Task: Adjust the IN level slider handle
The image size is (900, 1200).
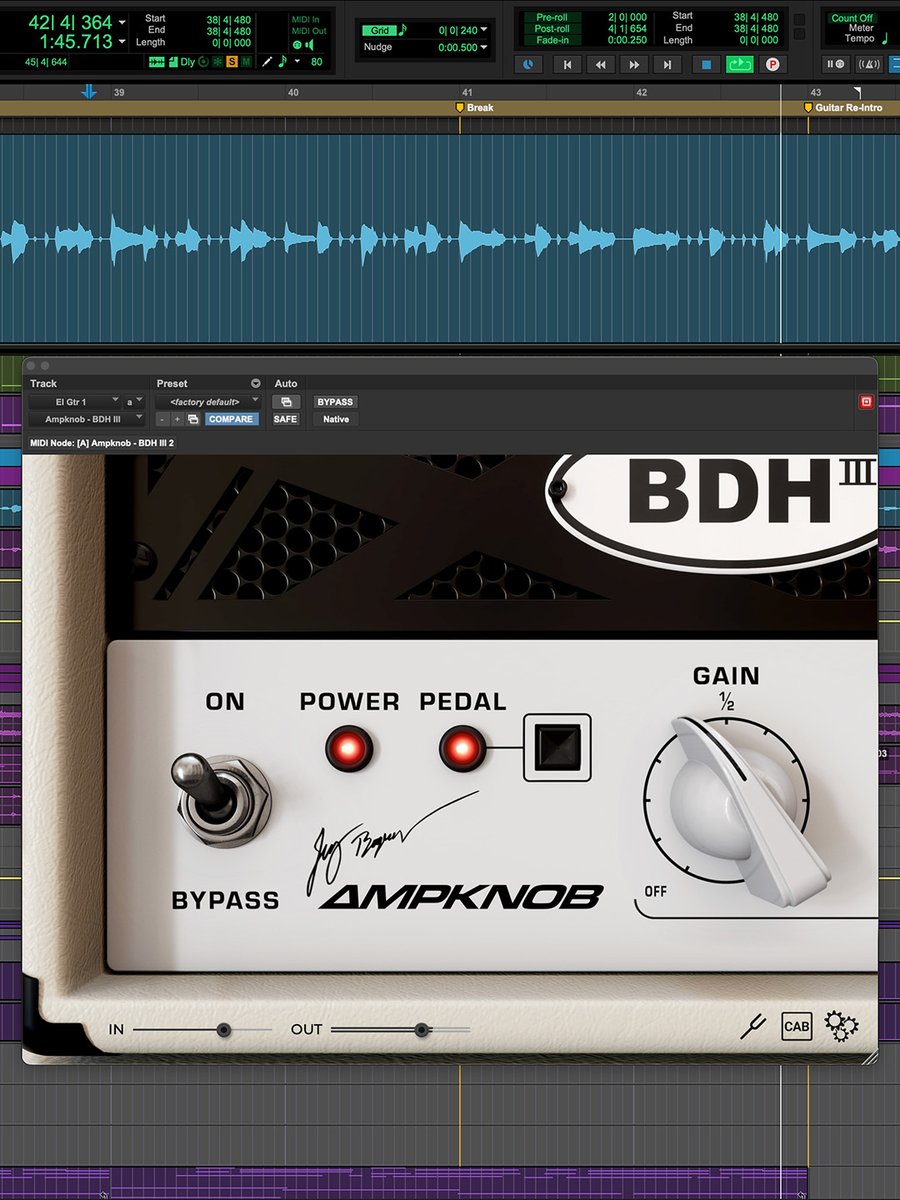Action: click(223, 1029)
